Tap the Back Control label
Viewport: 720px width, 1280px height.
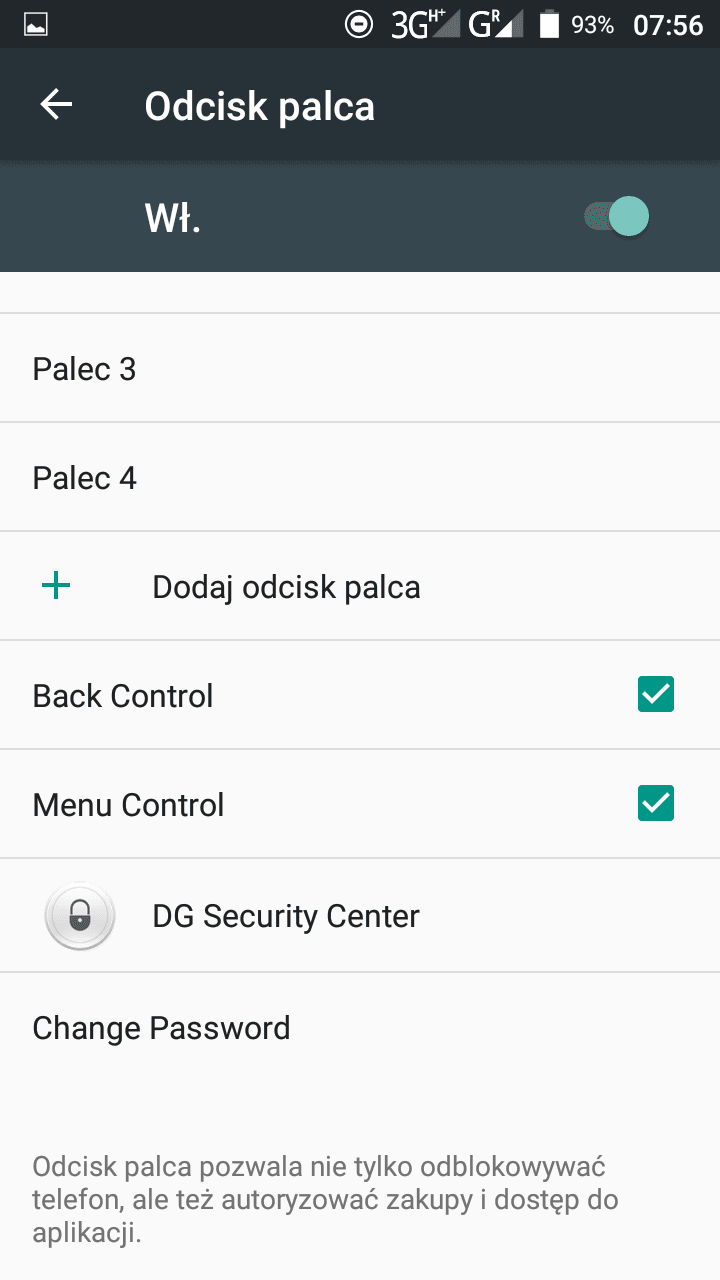tap(123, 696)
